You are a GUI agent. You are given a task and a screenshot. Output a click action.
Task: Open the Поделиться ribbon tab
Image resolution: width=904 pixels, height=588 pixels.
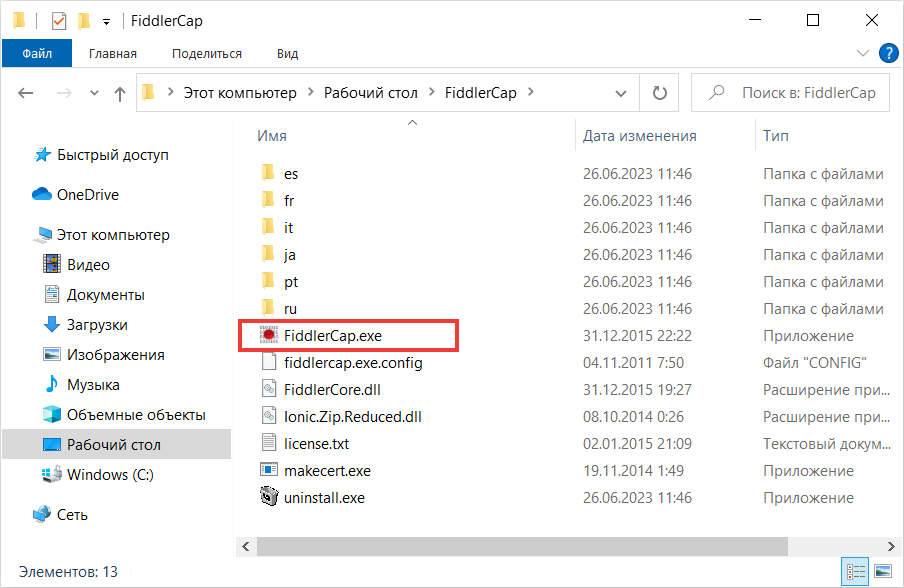(207, 54)
